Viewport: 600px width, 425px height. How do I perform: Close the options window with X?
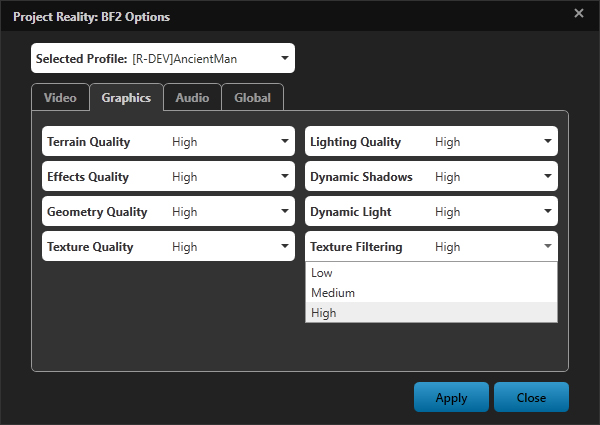[x=579, y=13]
